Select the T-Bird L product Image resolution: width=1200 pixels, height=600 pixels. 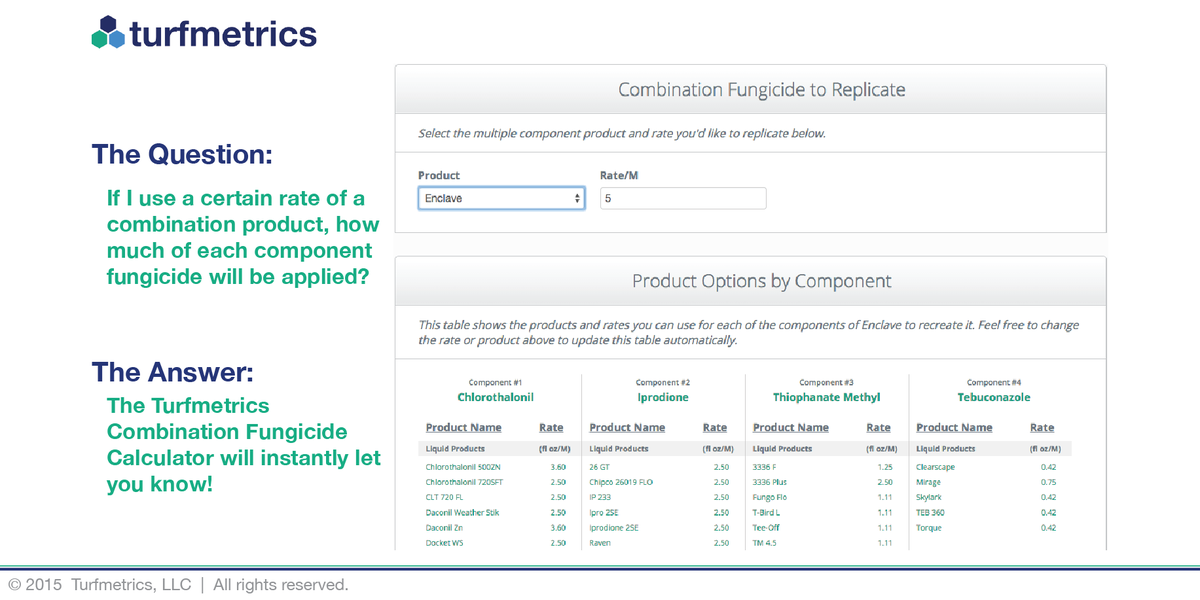tap(767, 513)
